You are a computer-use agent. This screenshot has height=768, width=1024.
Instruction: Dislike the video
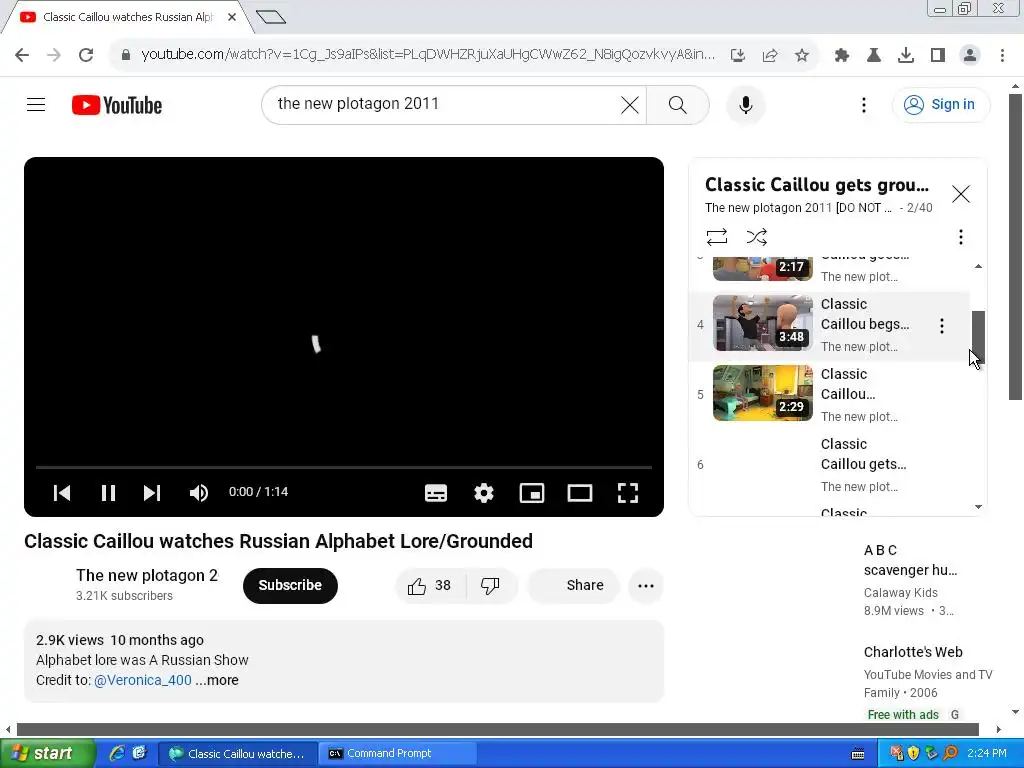pos(491,586)
